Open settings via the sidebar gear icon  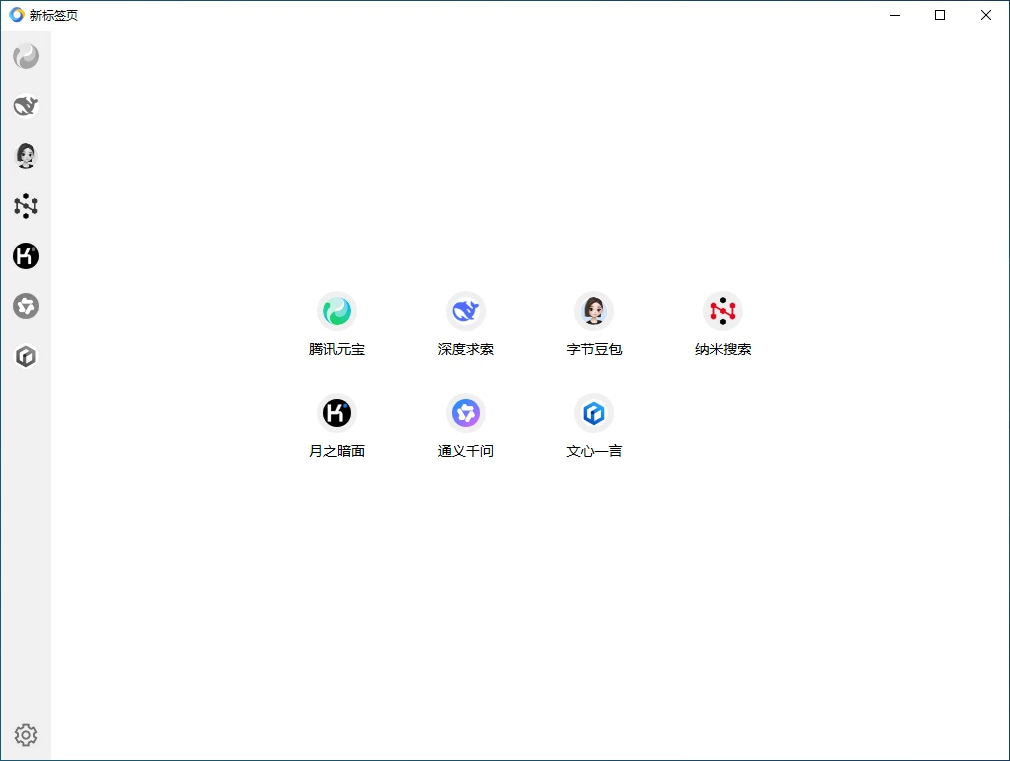[26, 735]
